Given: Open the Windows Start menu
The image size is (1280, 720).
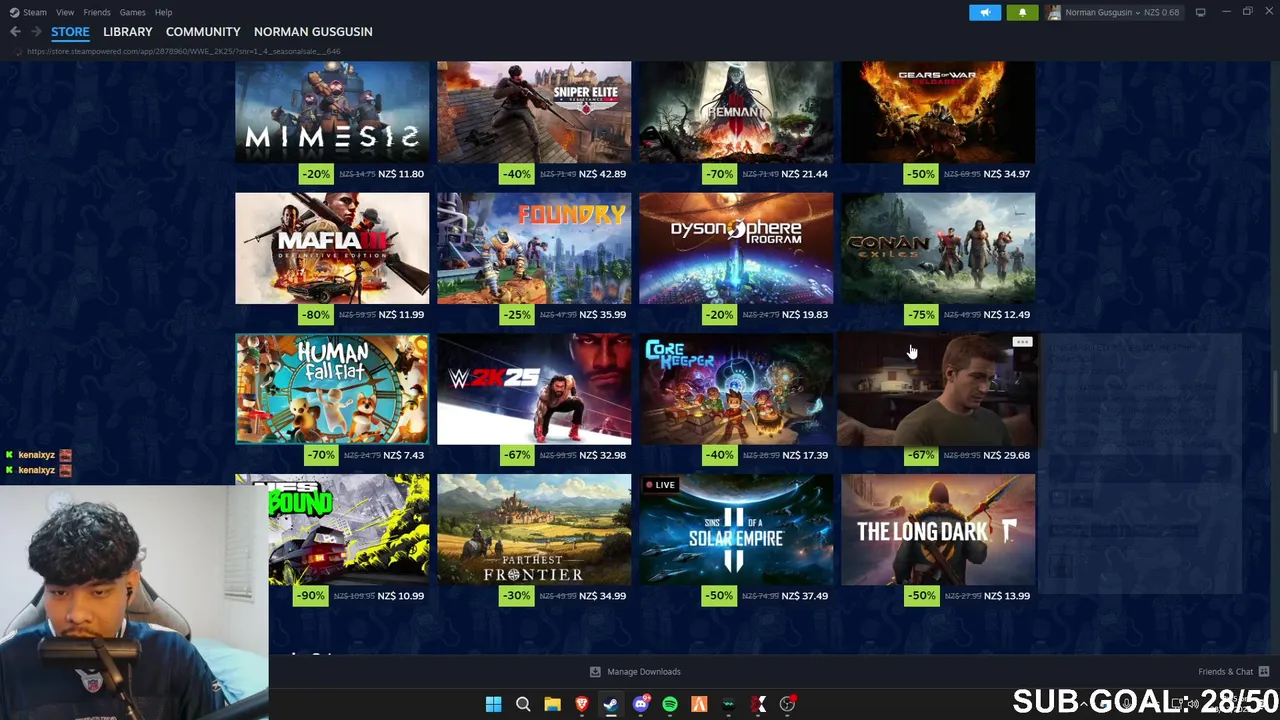Looking at the screenshot, I should coord(493,705).
